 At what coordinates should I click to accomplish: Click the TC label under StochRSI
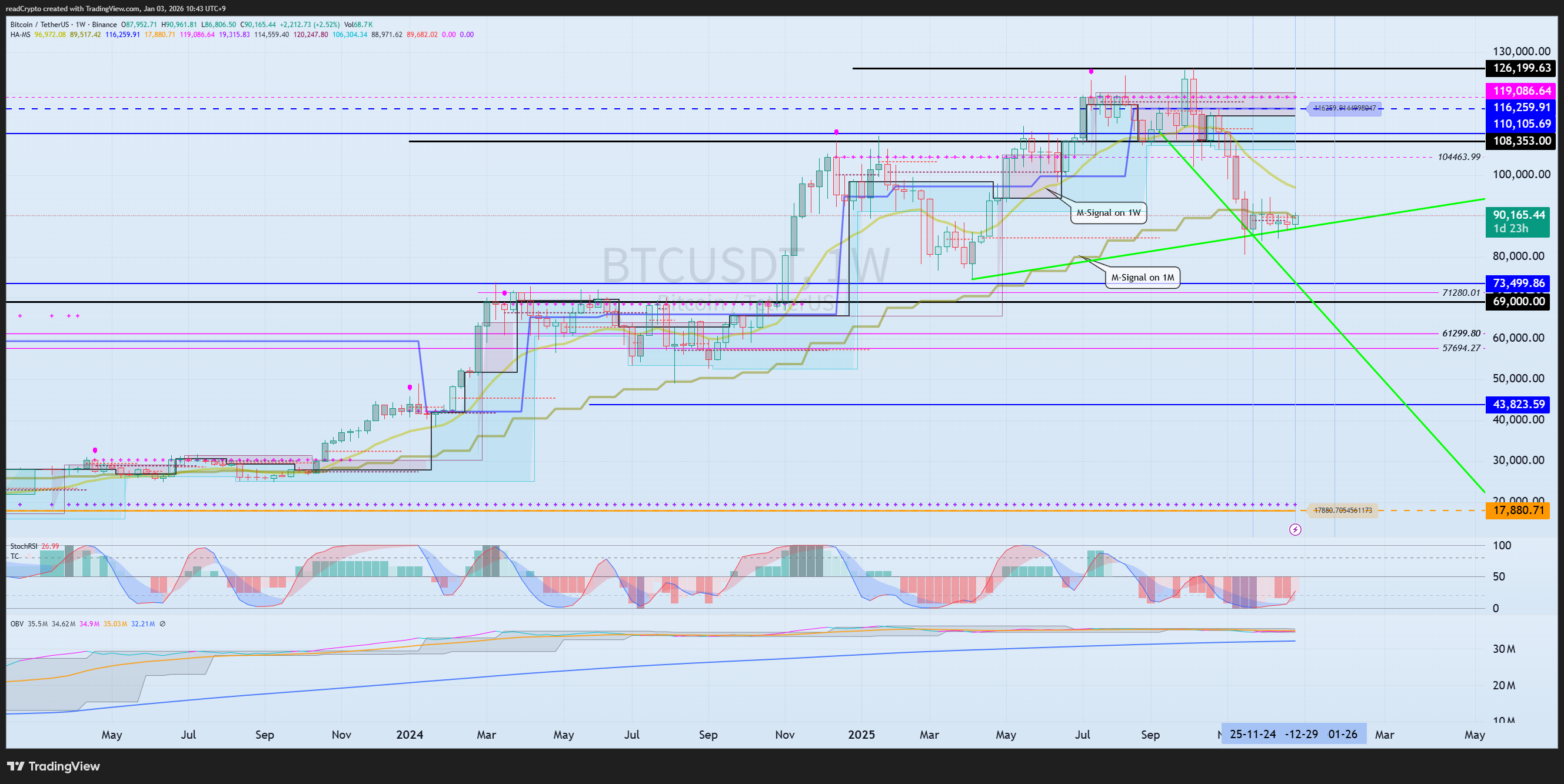click(15, 556)
